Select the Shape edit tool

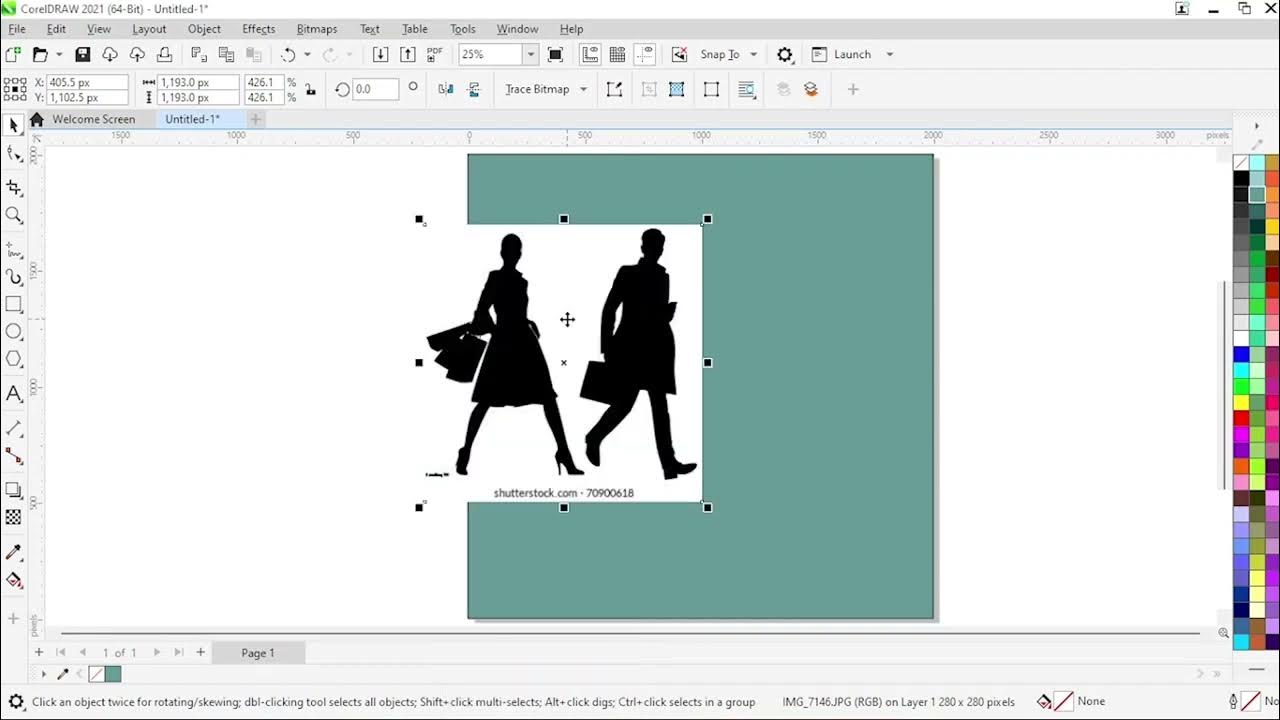click(14, 154)
